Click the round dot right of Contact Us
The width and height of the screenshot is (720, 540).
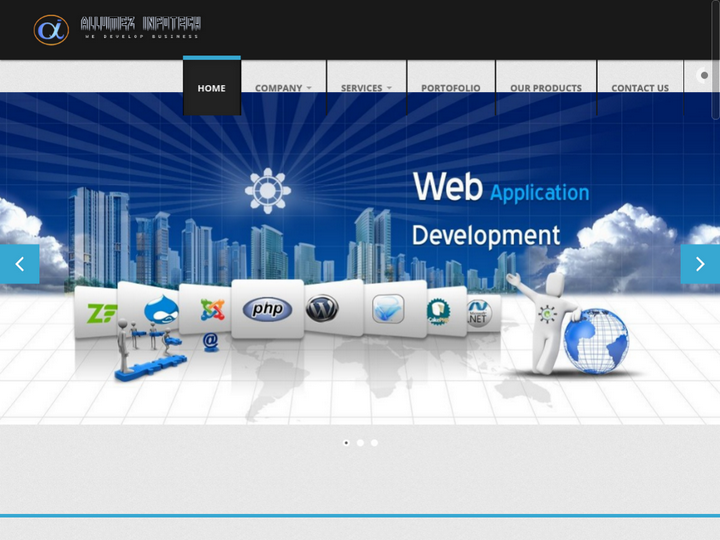click(x=704, y=75)
